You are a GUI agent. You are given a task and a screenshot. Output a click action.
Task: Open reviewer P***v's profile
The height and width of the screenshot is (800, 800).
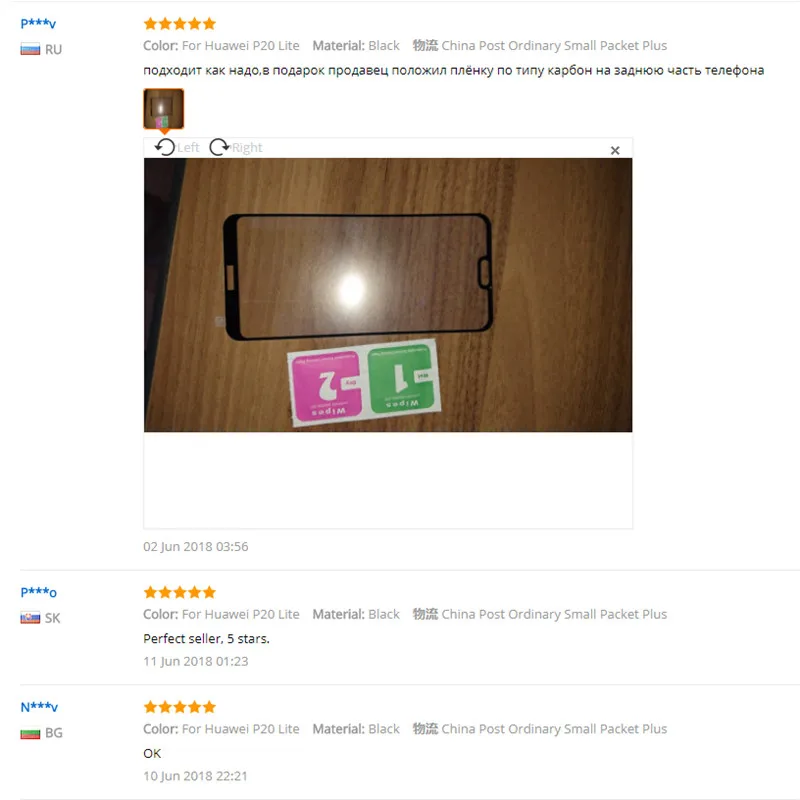(38, 23)
